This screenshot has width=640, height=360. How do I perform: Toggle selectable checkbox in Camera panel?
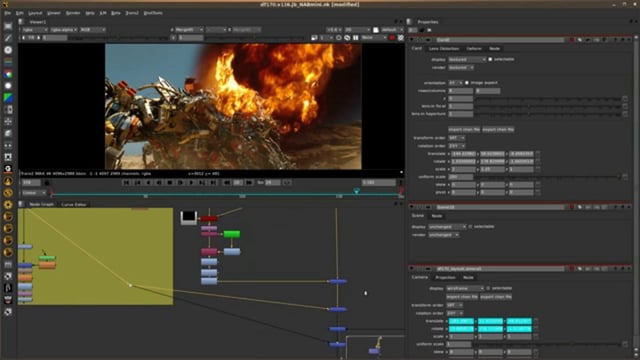[488, 288]
